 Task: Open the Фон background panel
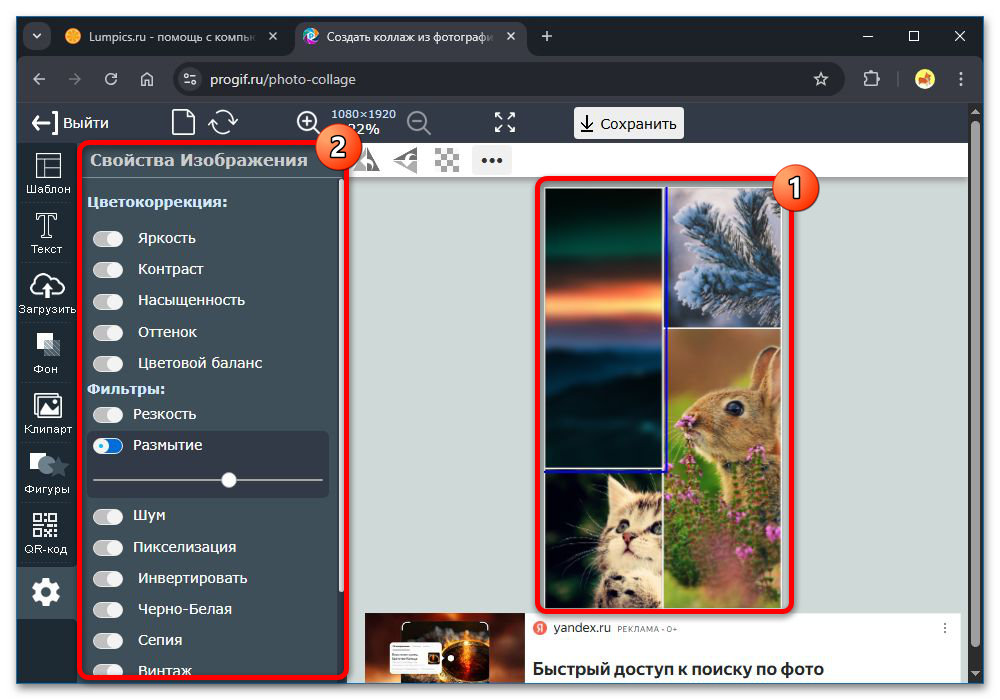tap(47, 353)
